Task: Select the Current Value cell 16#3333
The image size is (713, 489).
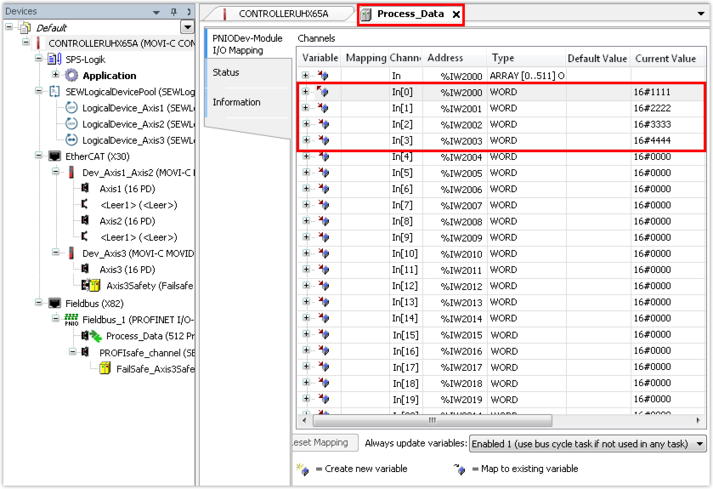Action: (x=666, y=125)
